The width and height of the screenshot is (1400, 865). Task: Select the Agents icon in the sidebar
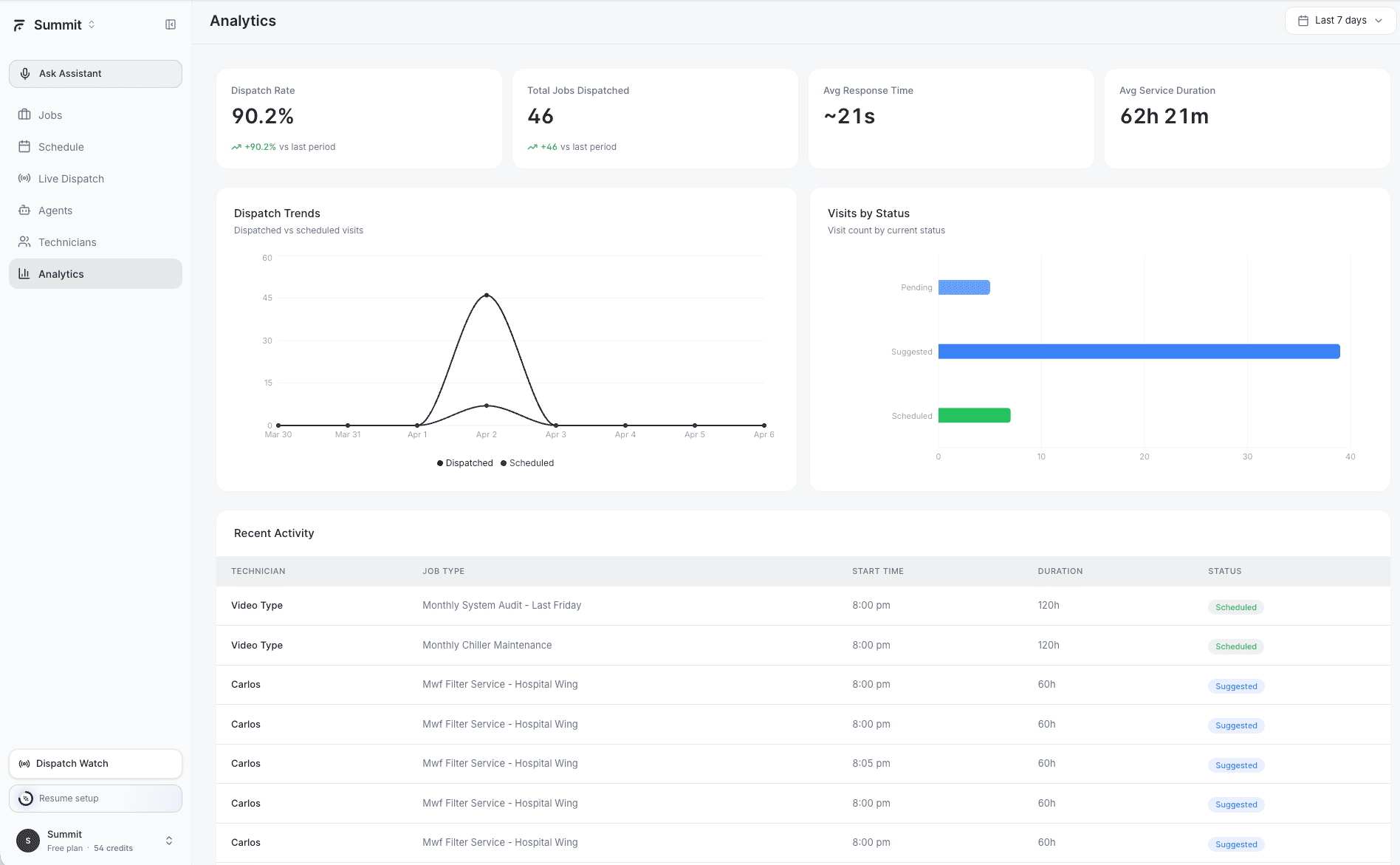click(24, 210)
